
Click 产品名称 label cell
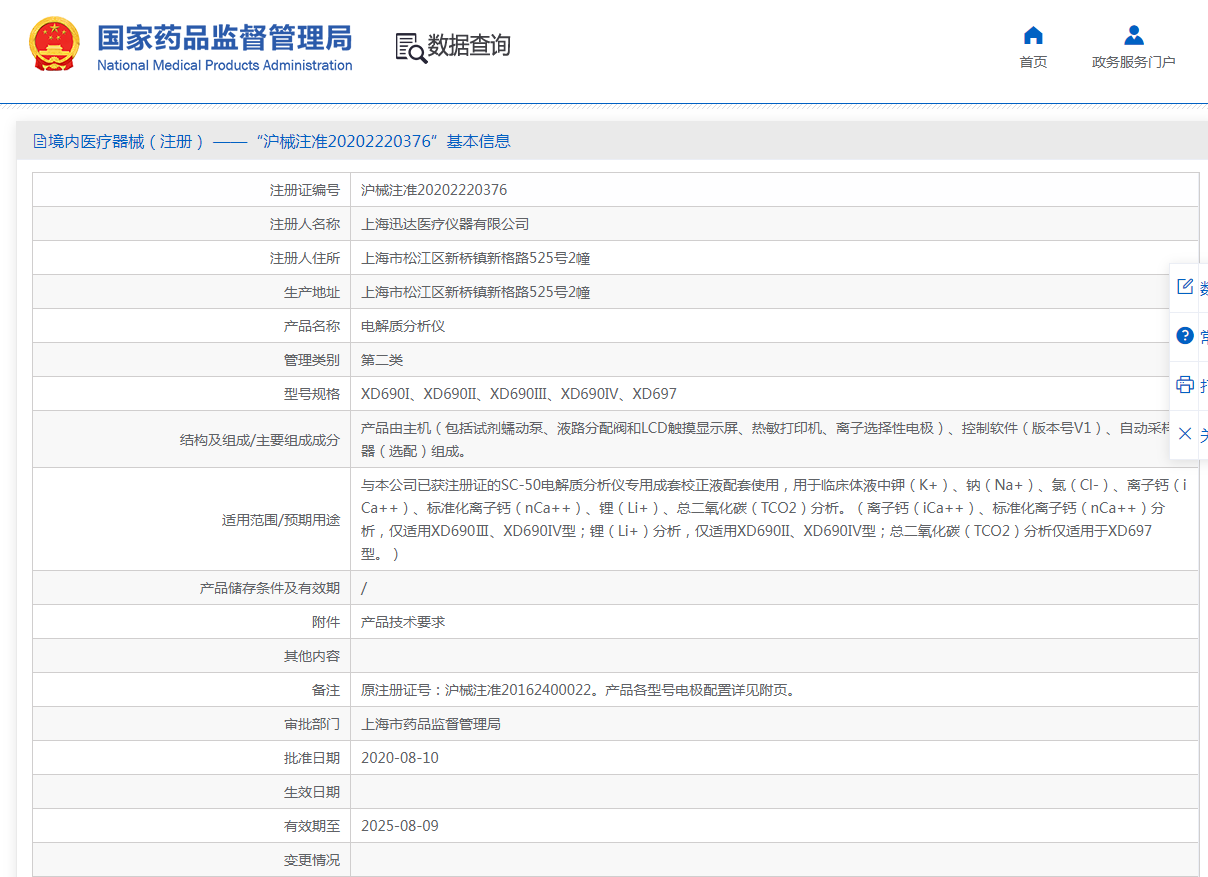coord(191,326)
